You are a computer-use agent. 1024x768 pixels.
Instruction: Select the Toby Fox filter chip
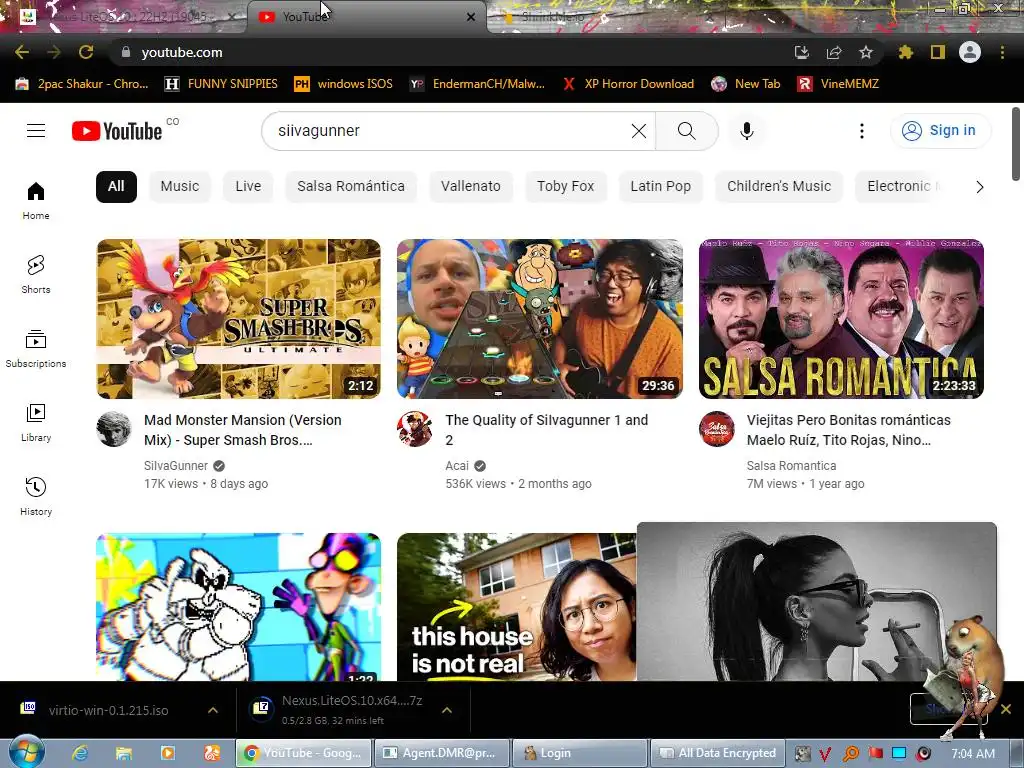(566, 187)
